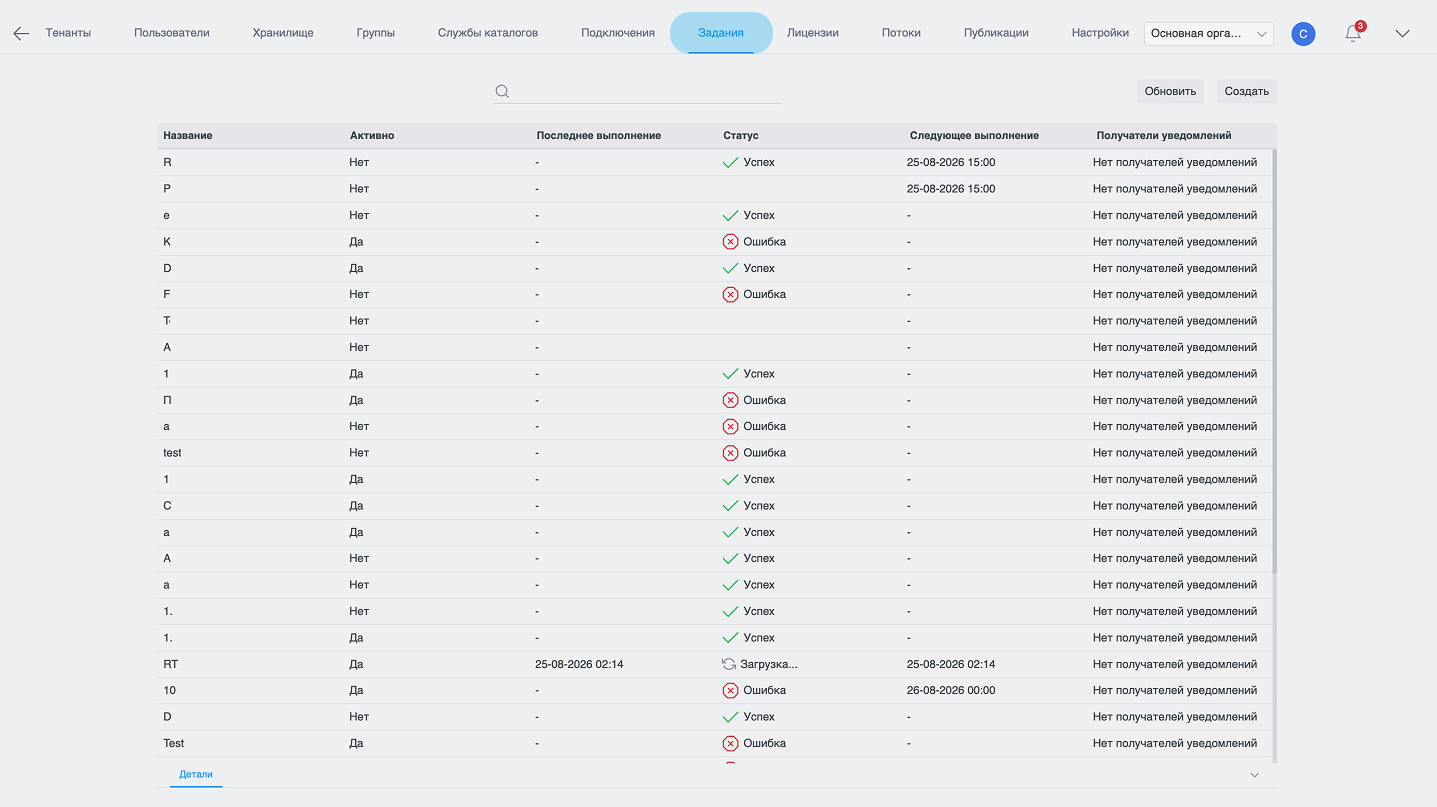
Task: Open the Потоки tab
Action: [901, 33]
